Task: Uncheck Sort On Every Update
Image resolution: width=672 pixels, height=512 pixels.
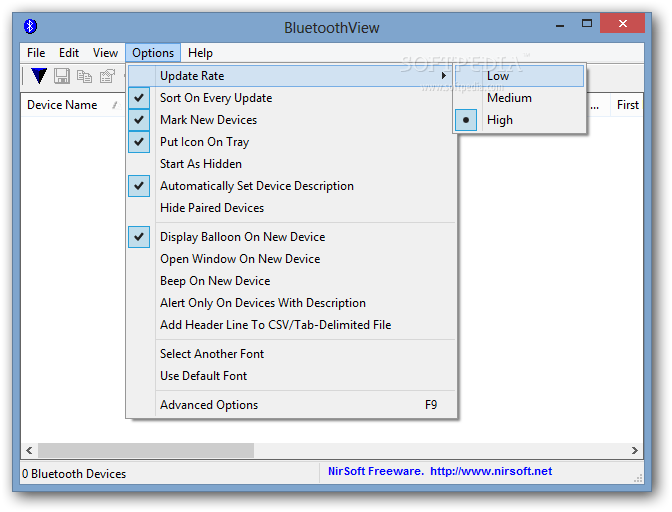Action: [291, 98]
